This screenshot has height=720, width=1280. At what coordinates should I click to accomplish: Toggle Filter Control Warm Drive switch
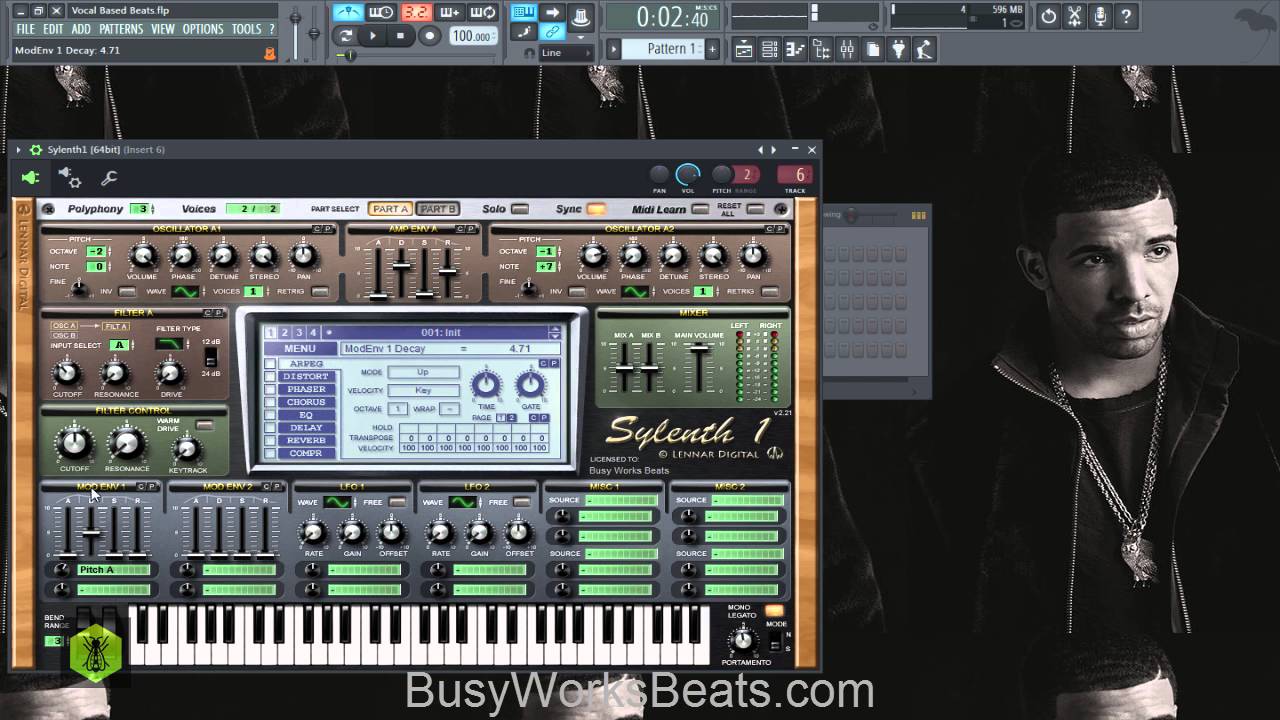click(x=205, y=426)
